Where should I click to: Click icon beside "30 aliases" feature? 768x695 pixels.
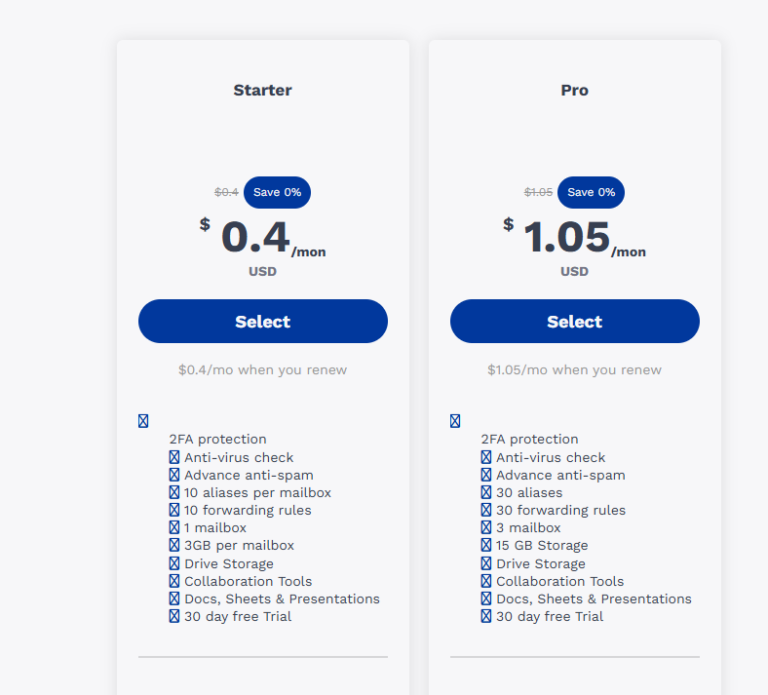[486, 493]
